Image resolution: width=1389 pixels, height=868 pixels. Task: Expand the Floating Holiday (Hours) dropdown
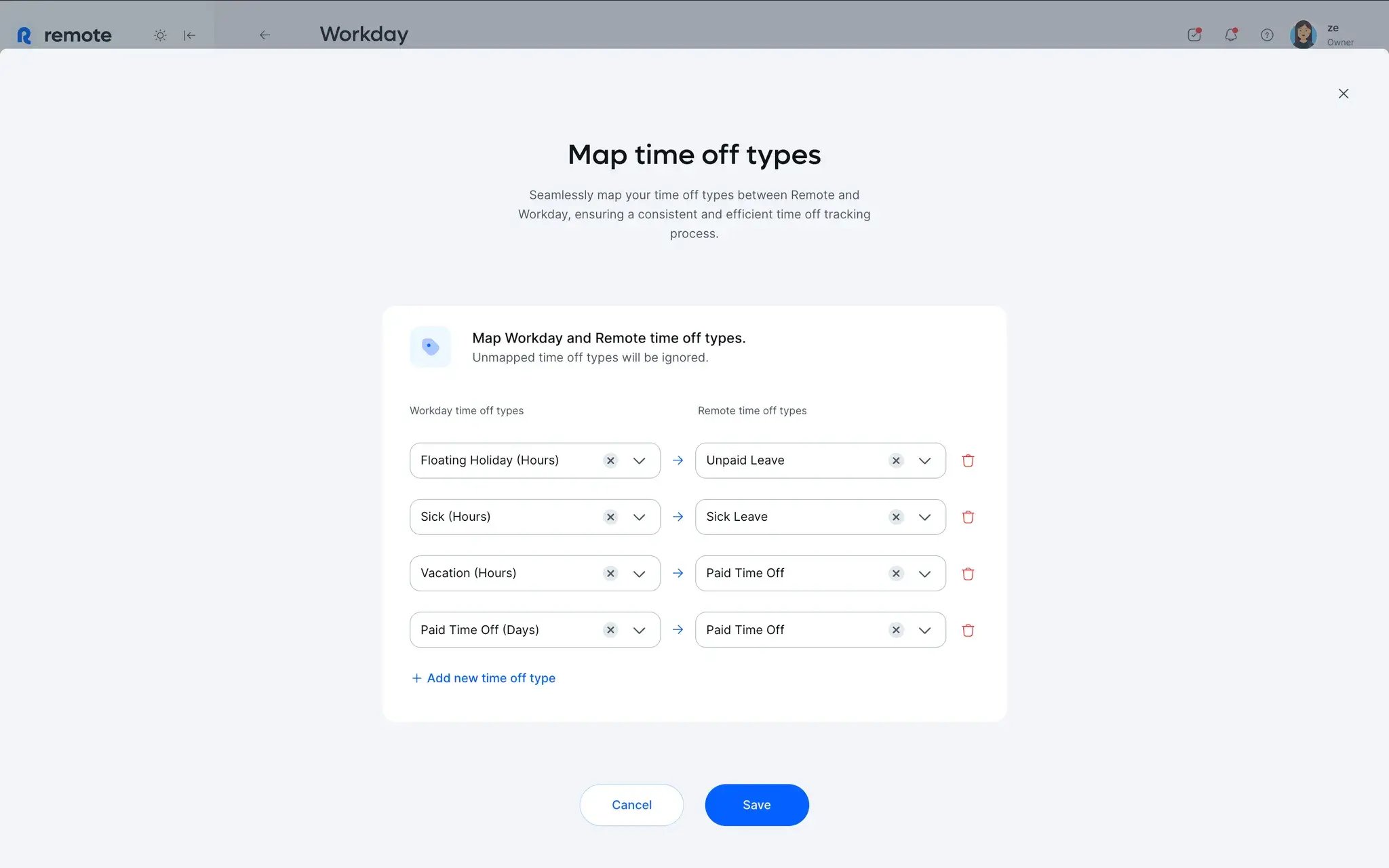pyautogui.click(x=638, y=460)
